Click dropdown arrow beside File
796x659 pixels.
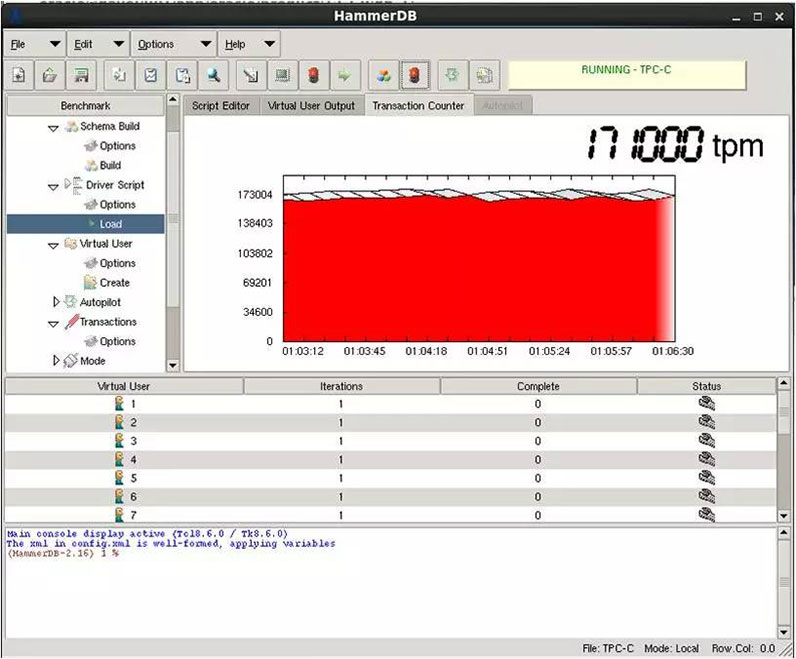(55, 44)
